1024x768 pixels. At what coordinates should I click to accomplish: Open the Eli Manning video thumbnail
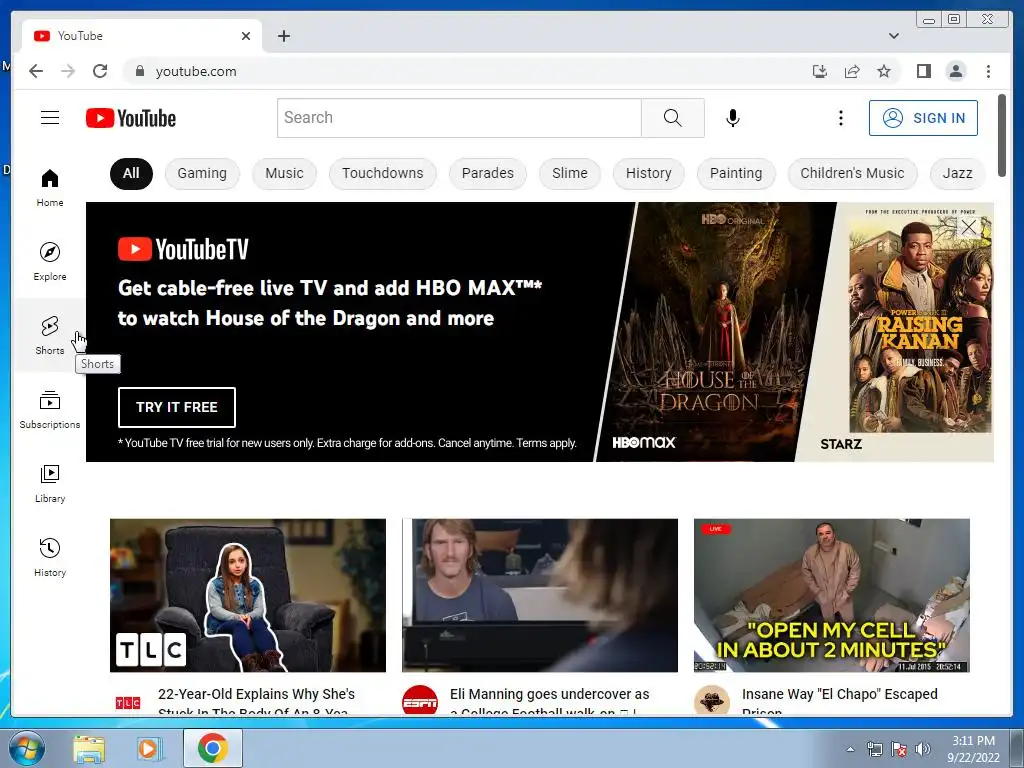click(x=539, y=595)
